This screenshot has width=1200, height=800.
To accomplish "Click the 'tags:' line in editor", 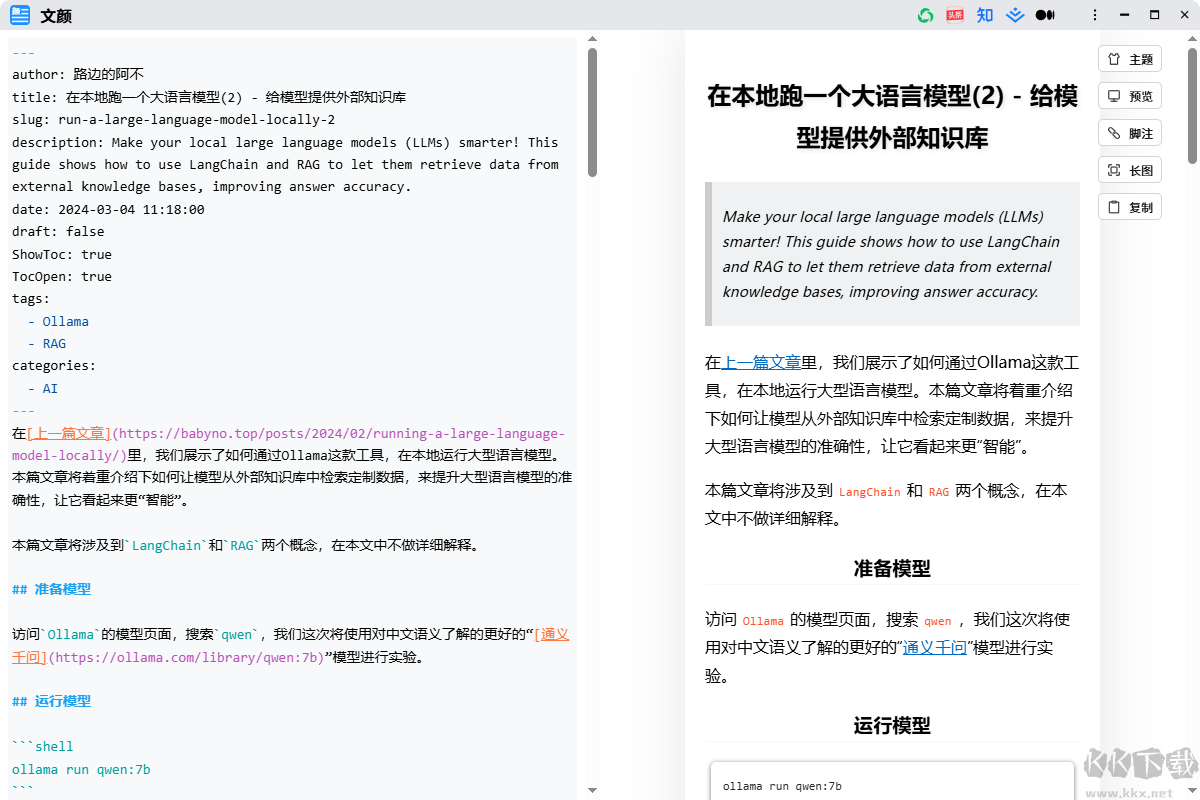I will coord(31,299).
